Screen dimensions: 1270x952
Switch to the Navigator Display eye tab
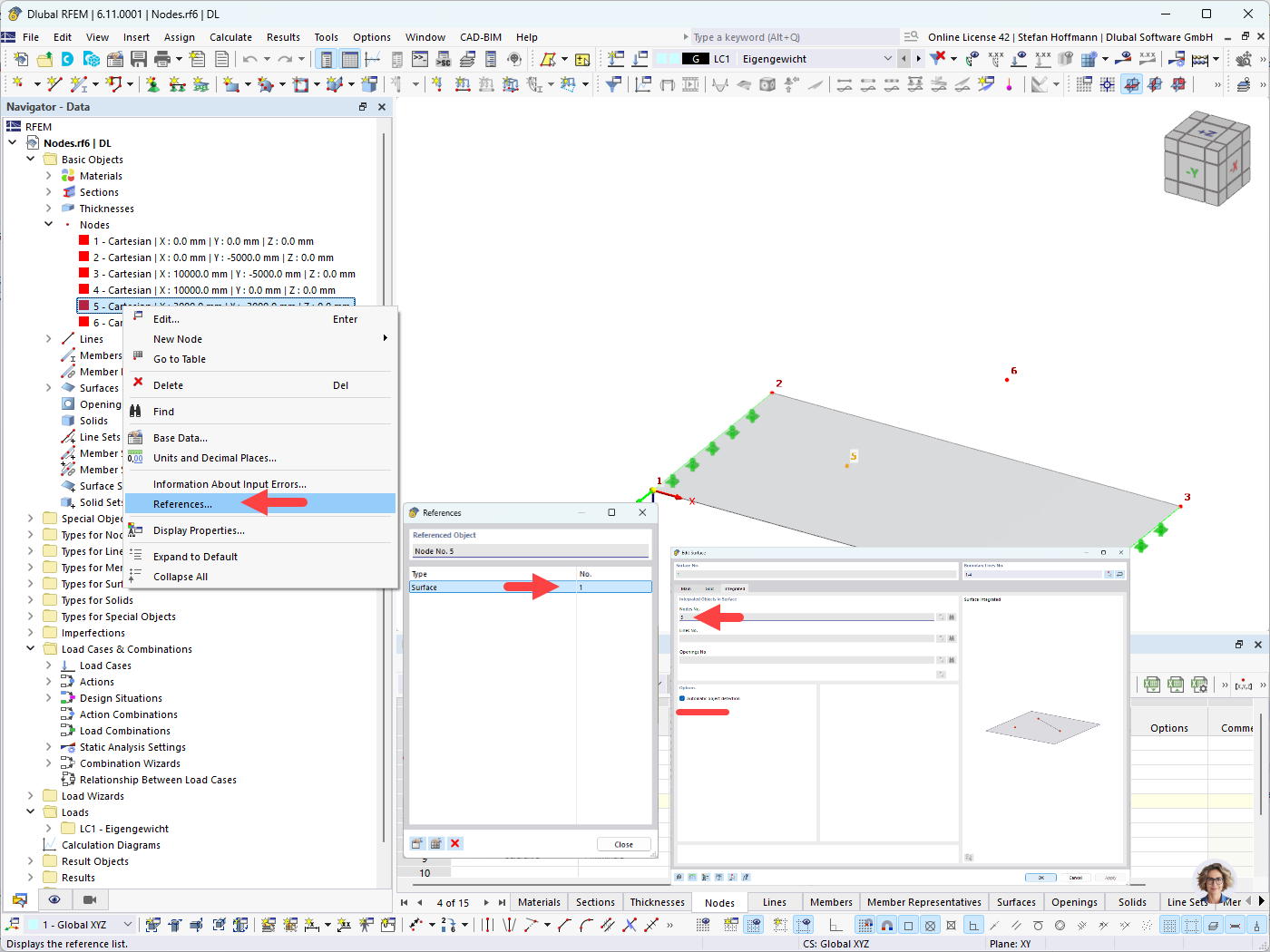tap(54, 899)
